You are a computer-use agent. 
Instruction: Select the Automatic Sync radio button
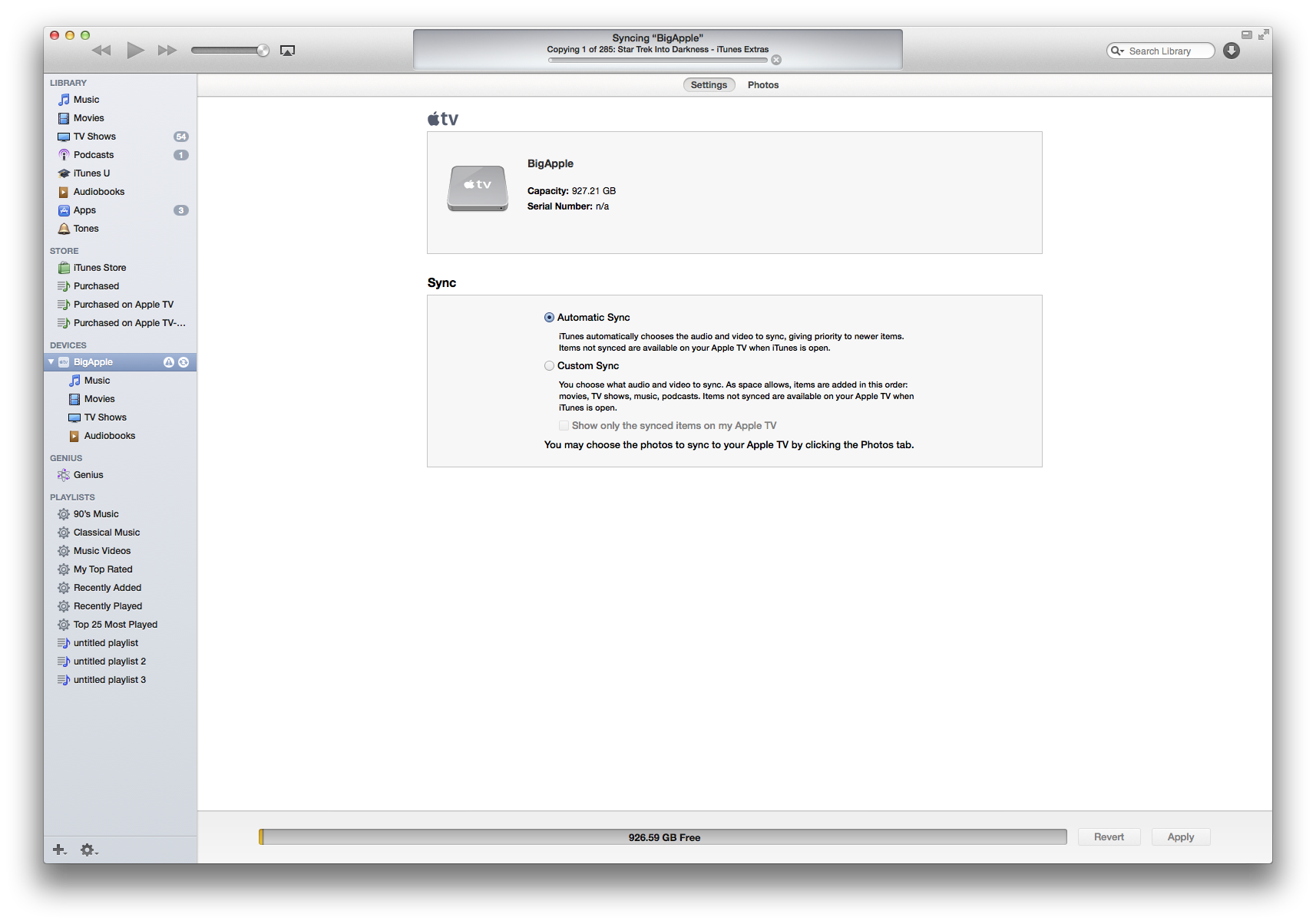[549, 318]
